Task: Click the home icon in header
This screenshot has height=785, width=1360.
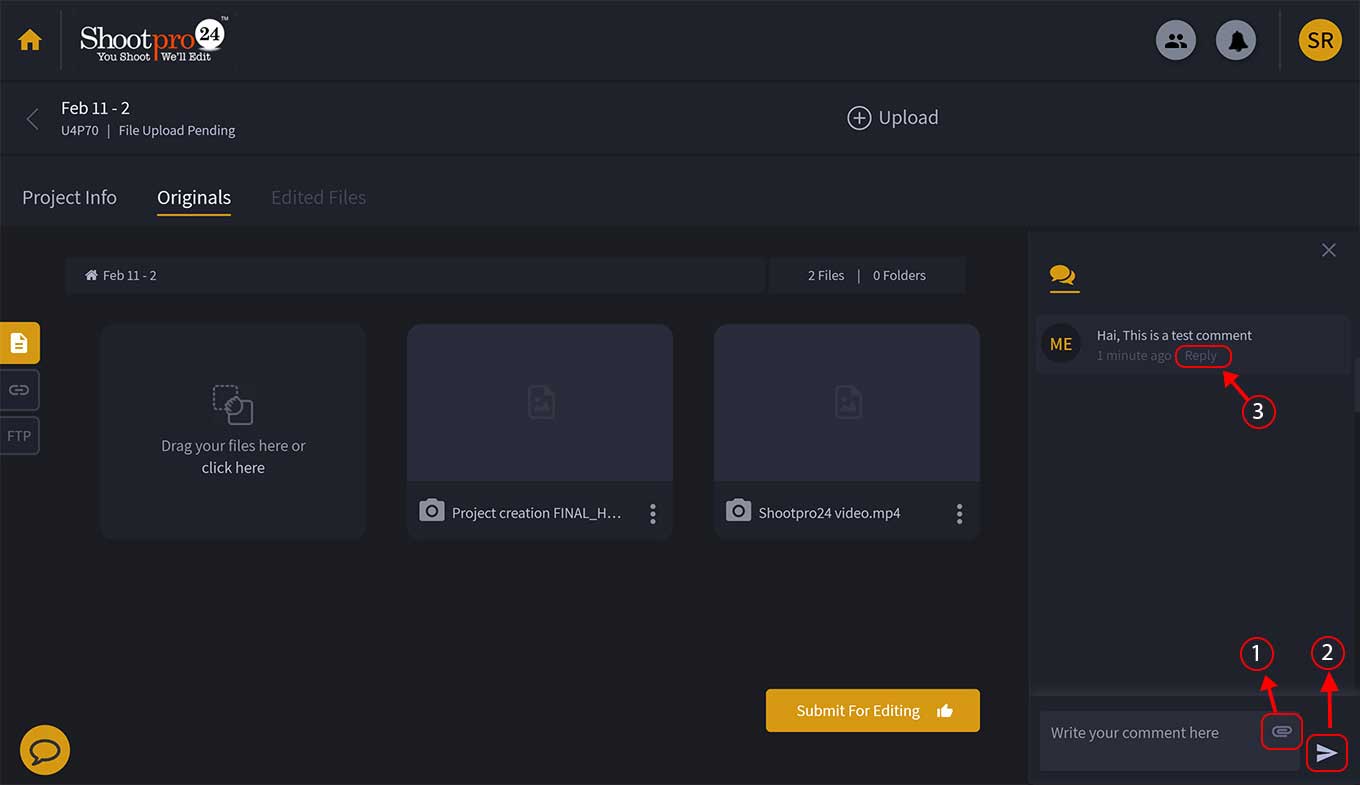Action: coord(30,41)
